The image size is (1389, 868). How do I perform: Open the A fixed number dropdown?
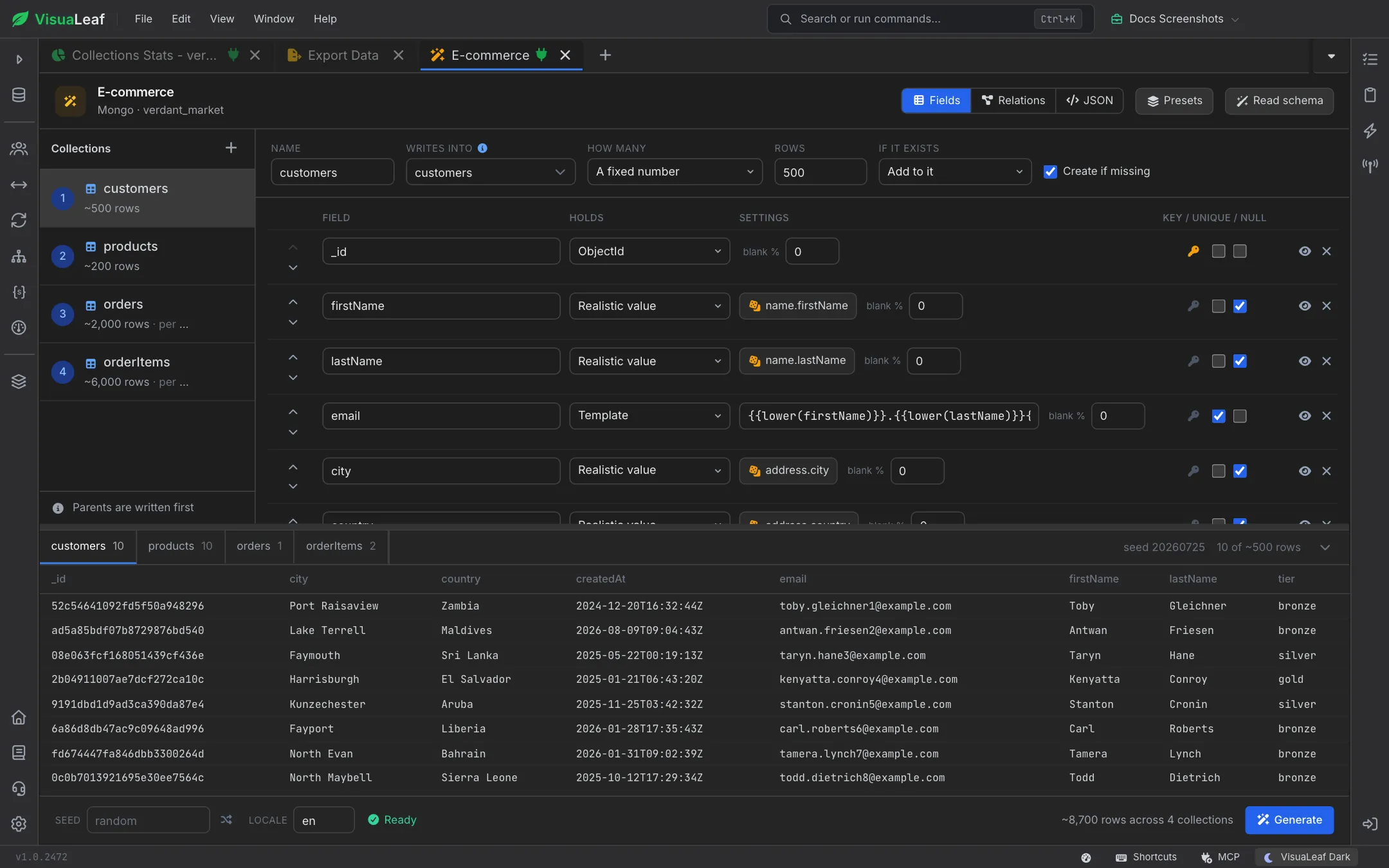(675, 172)
